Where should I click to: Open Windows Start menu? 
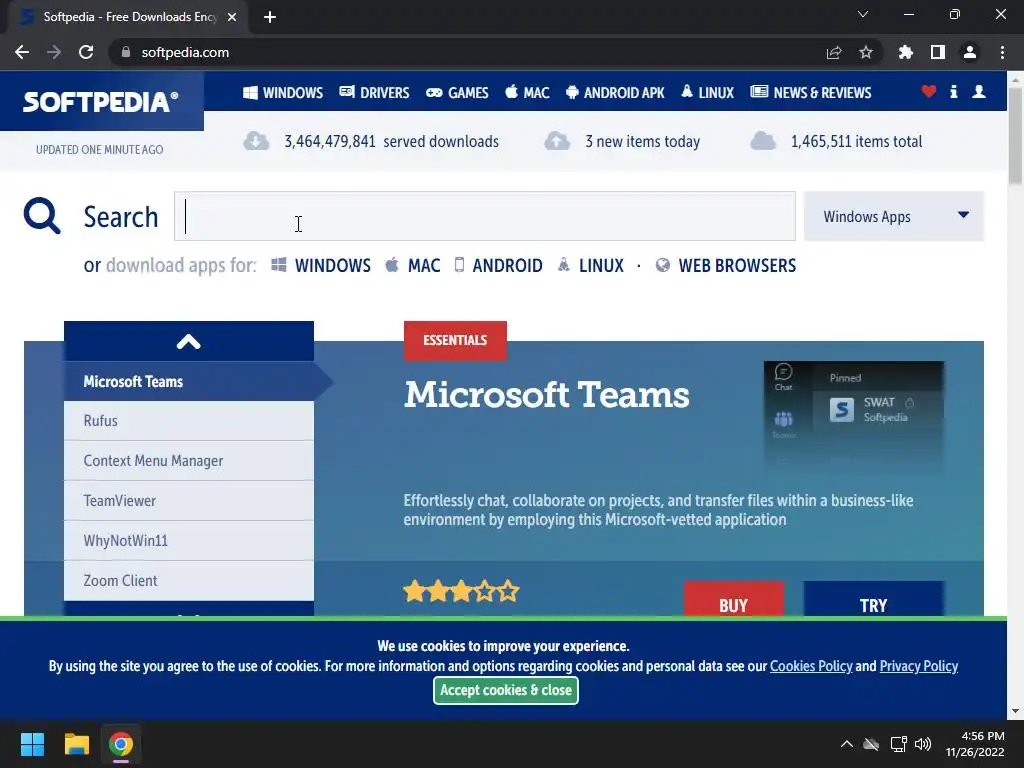[x=32, y=744]
